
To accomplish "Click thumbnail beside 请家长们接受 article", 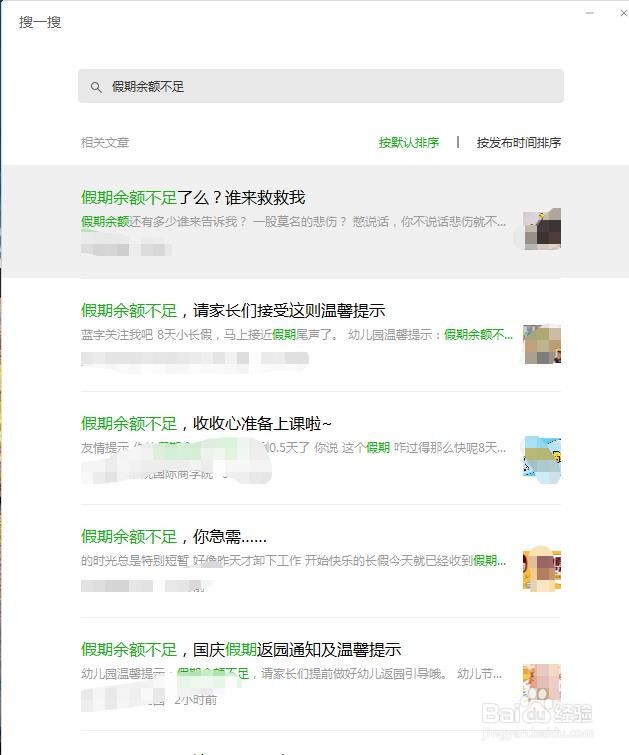I will coord(542,344).
